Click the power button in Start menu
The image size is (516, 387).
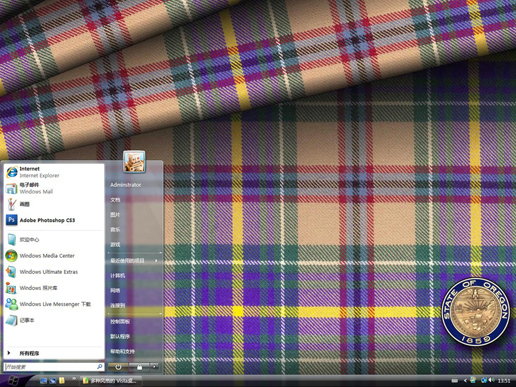pos(118,367)
